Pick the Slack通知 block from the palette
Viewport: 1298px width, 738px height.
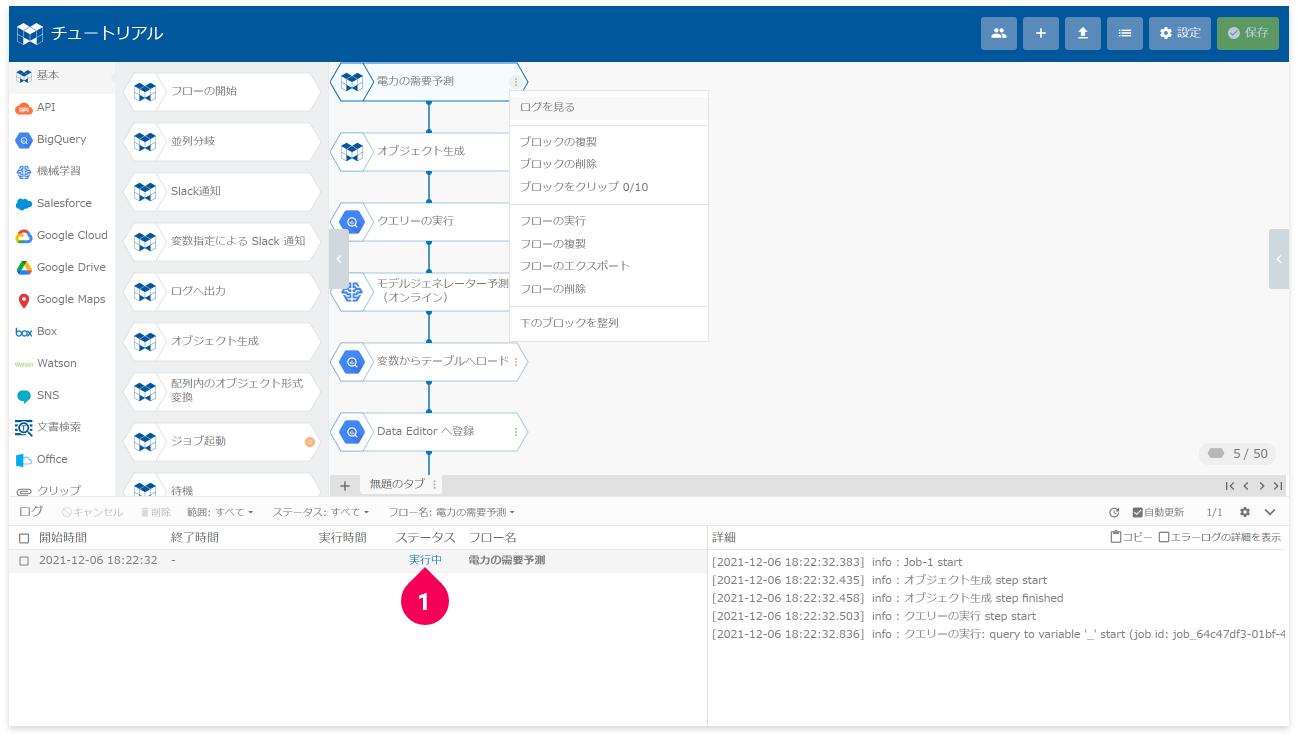coord(222,191)
